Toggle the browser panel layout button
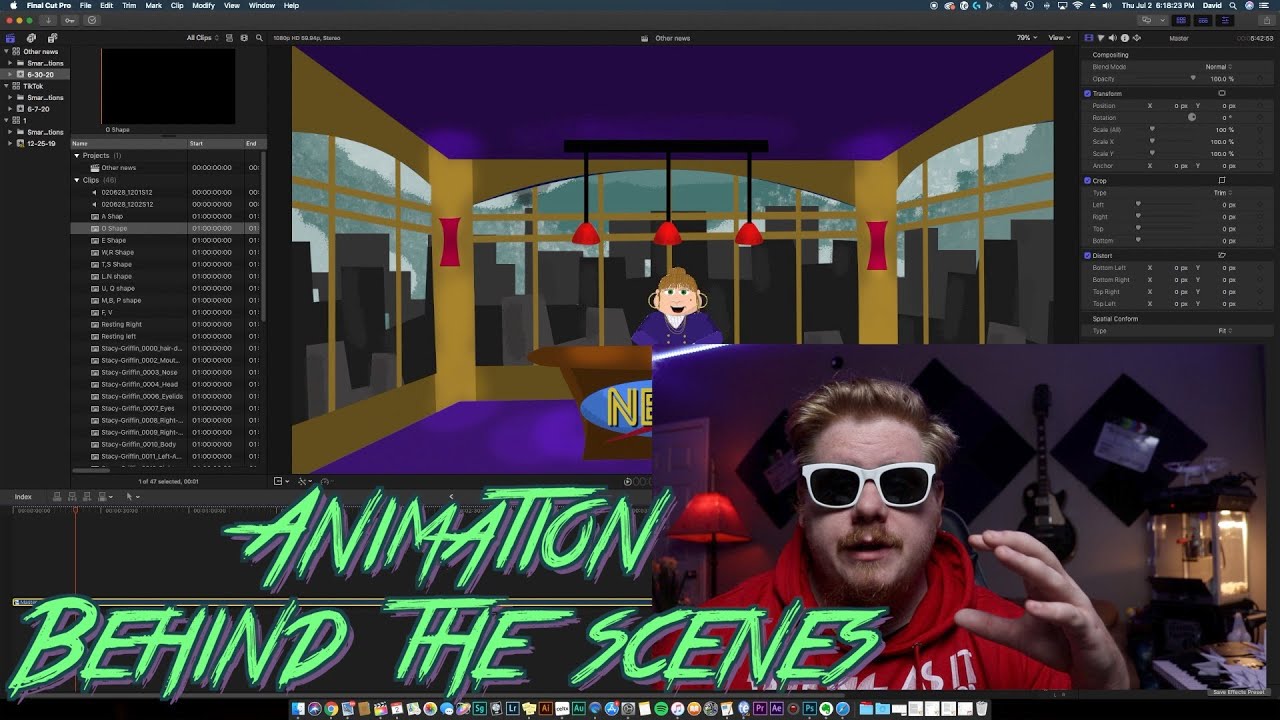 pyautogui.click(x=1181, y=20)
